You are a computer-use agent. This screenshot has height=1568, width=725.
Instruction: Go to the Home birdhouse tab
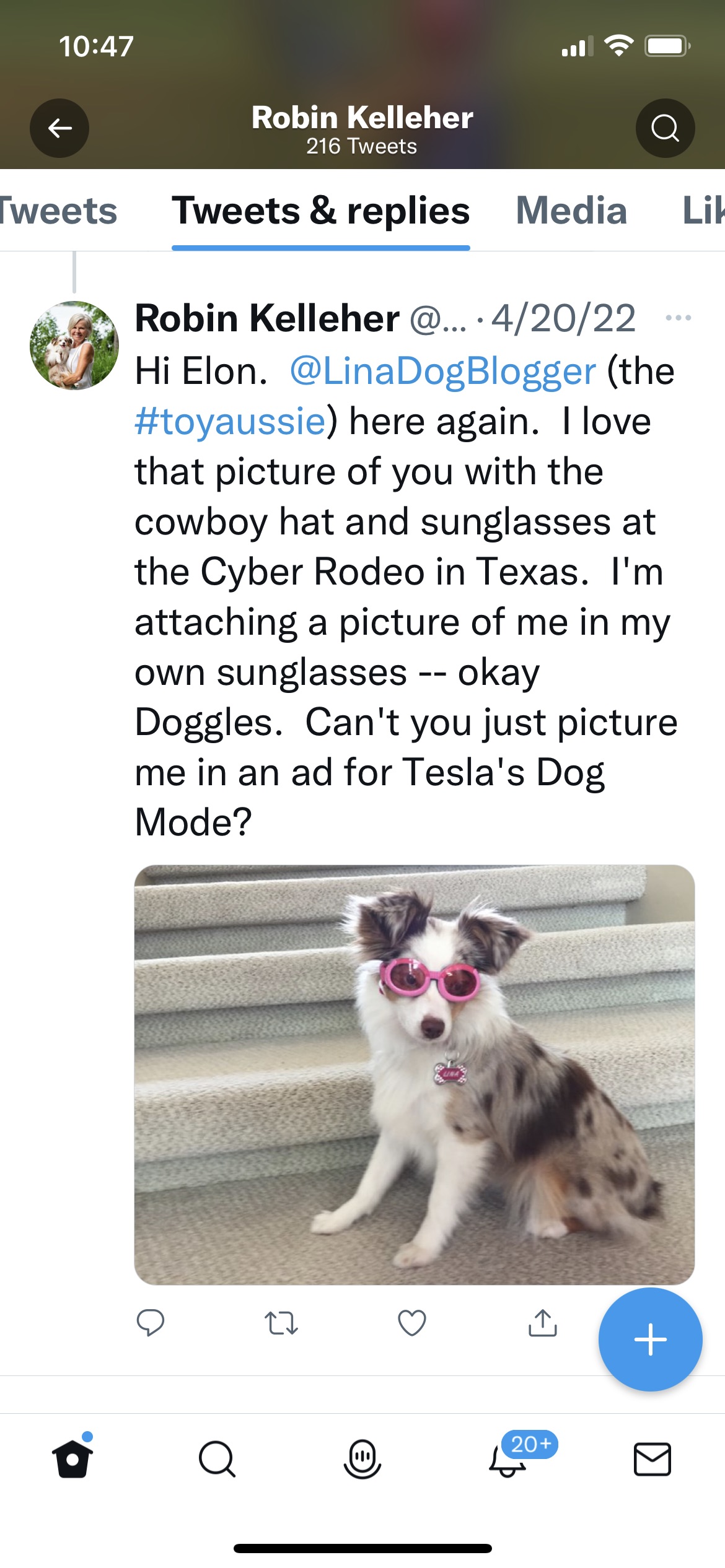pyautogui.click(x=72, y=1458)
